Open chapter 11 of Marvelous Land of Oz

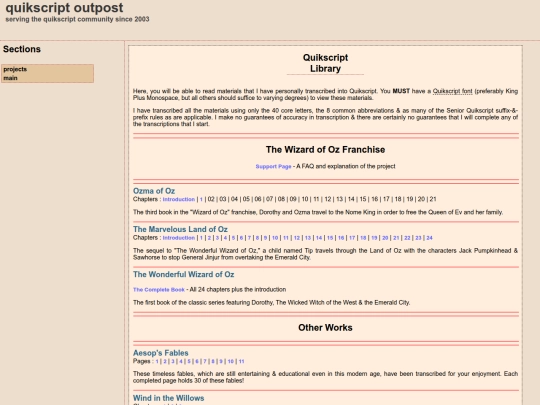point(286,238)
